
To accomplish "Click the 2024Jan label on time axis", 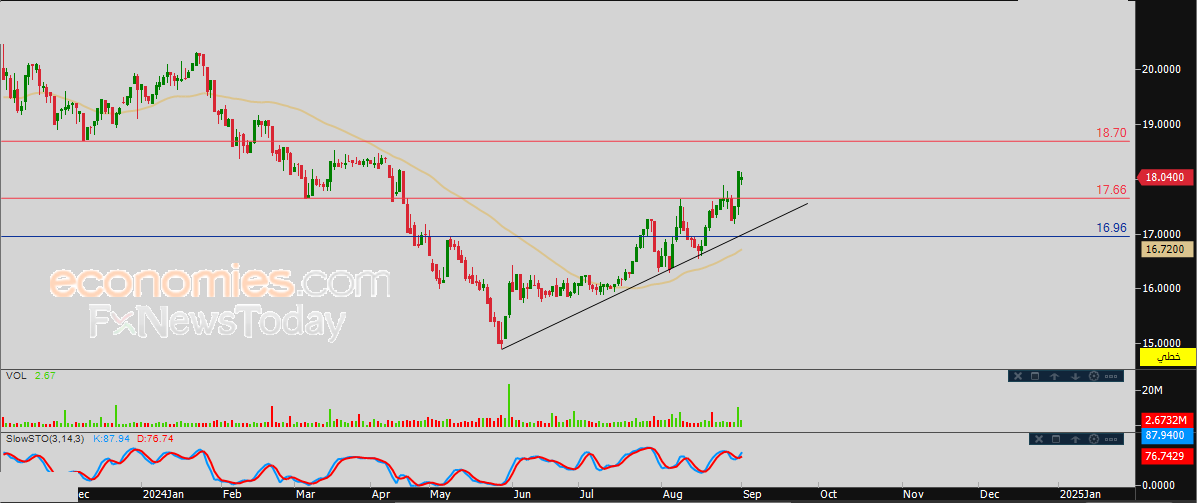I will [x=162, y=494].
